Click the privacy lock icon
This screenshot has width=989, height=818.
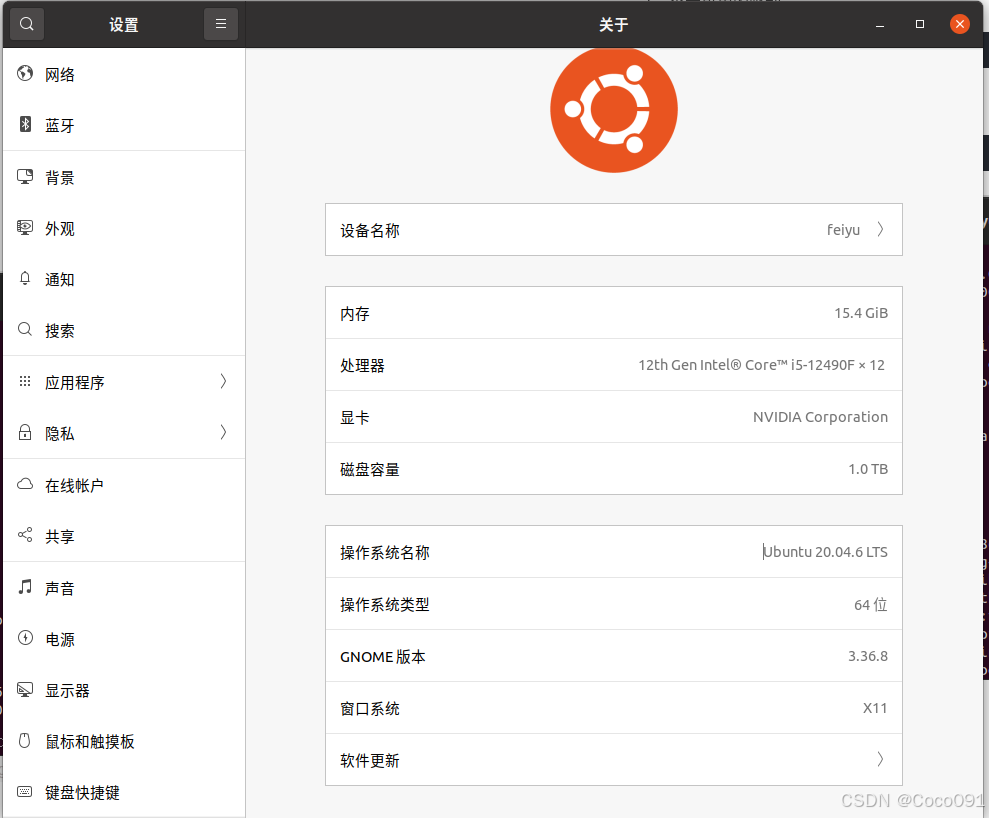(25, 433)
